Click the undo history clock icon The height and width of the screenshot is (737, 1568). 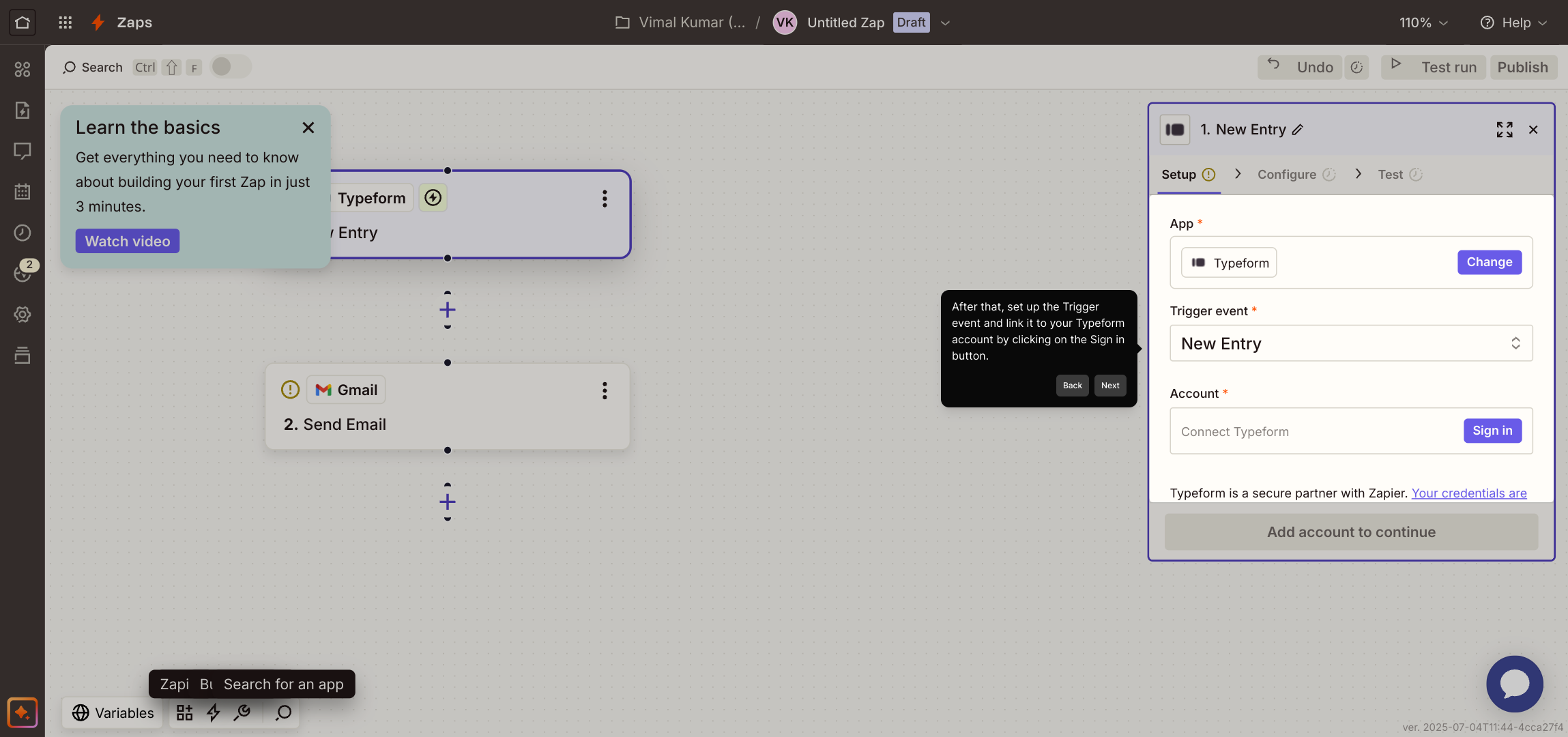tap(1357, 67)
